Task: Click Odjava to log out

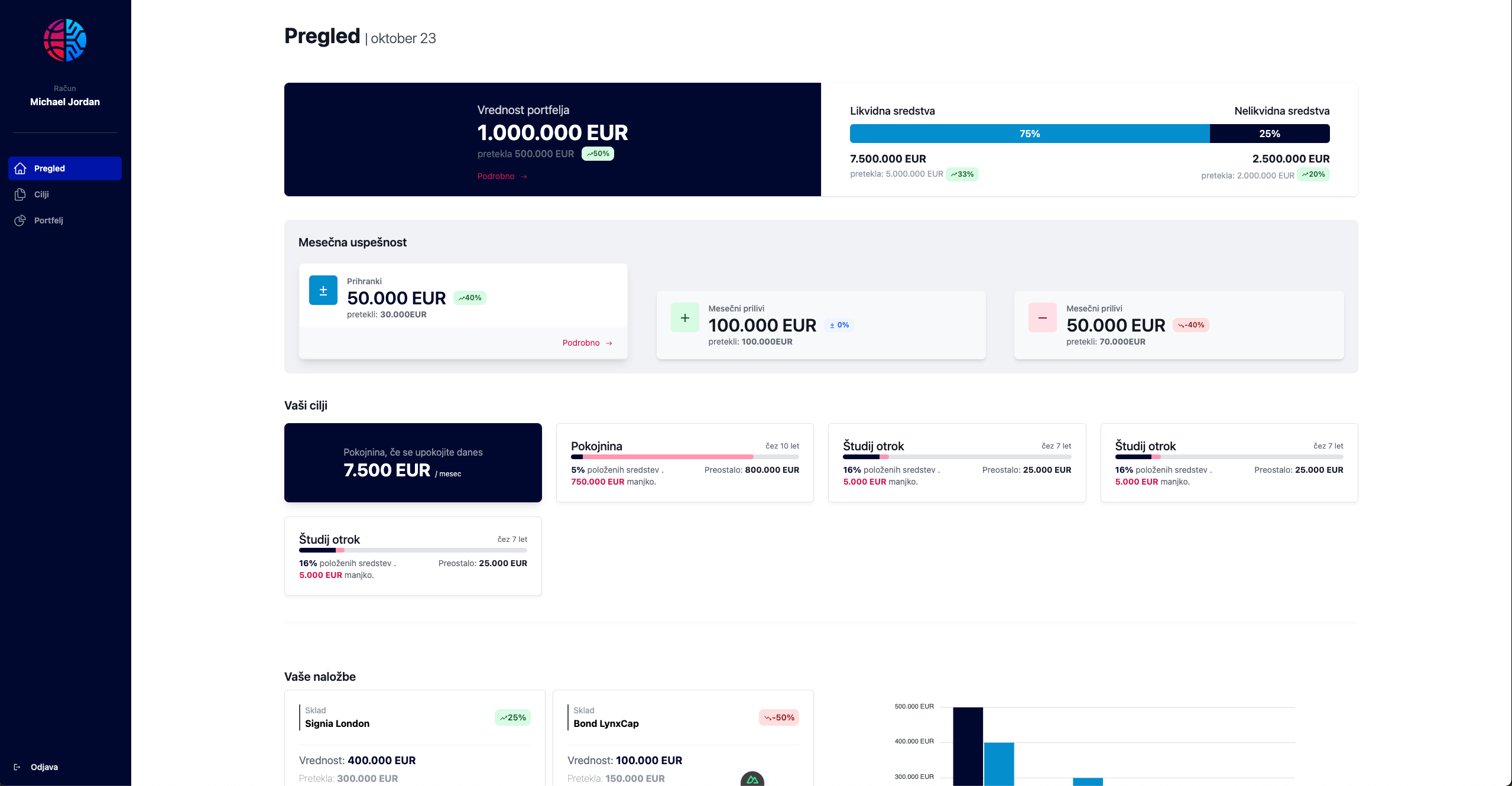Action: click(x=44, y=767)
